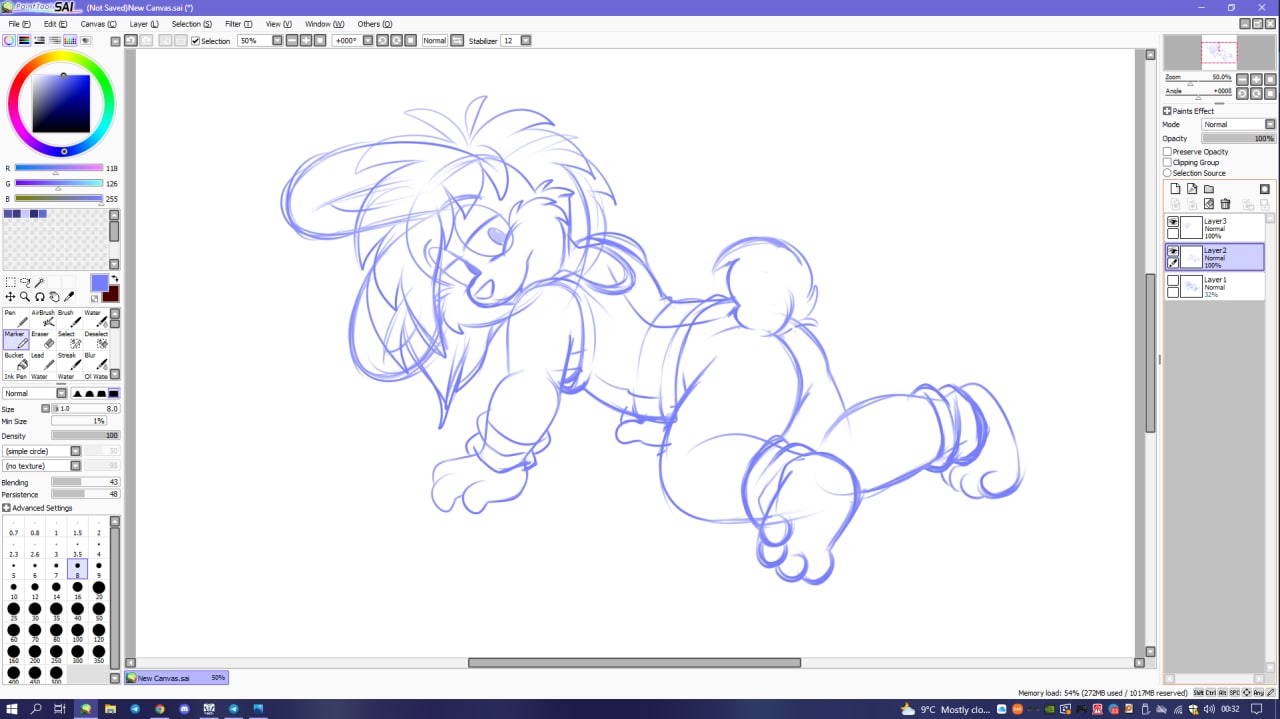1280x719 pixels.
Task: Open the Filter menu
Action: coord(238,24)
